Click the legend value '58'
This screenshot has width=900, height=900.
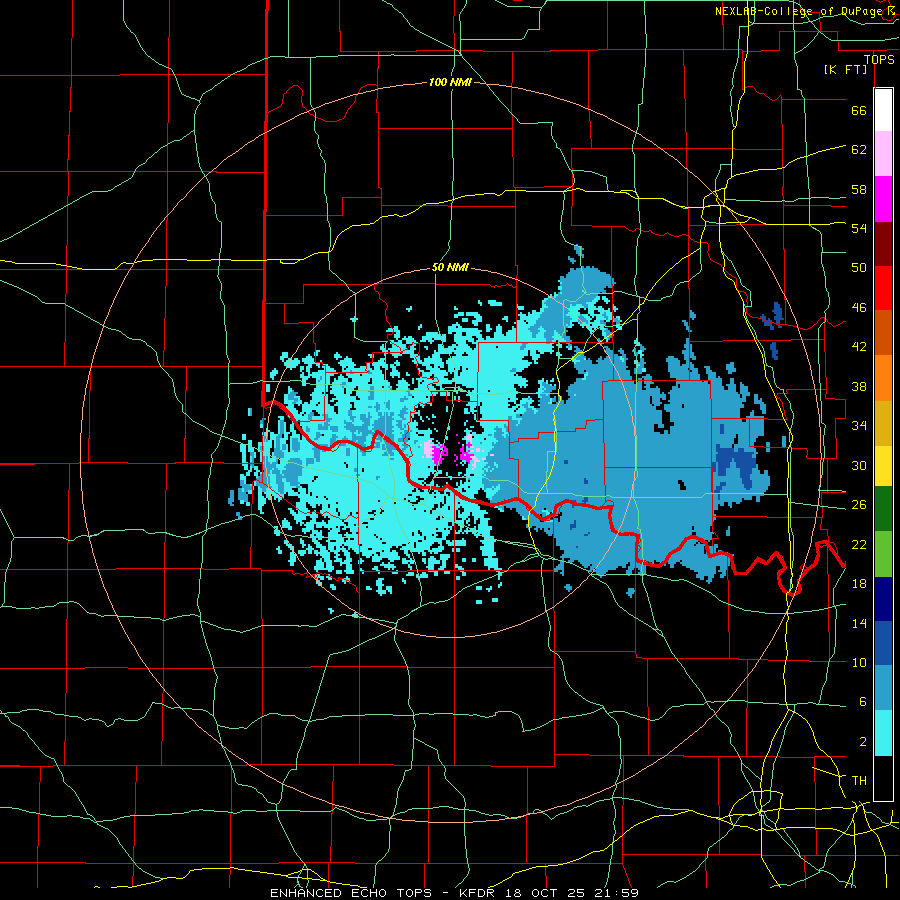click(859, 189)
